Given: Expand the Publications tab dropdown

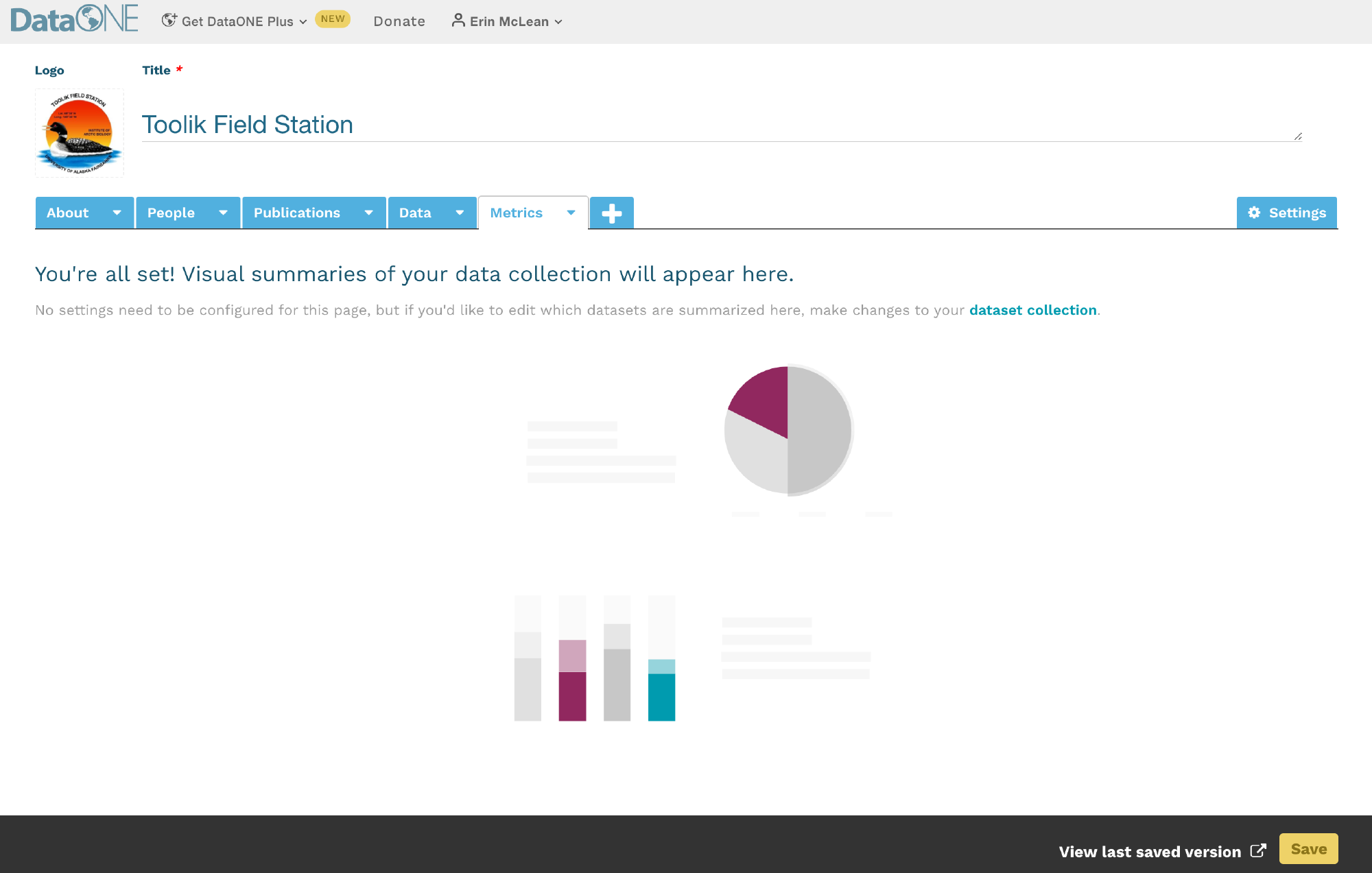Looking at the screenshot, I should coord(369,213).
